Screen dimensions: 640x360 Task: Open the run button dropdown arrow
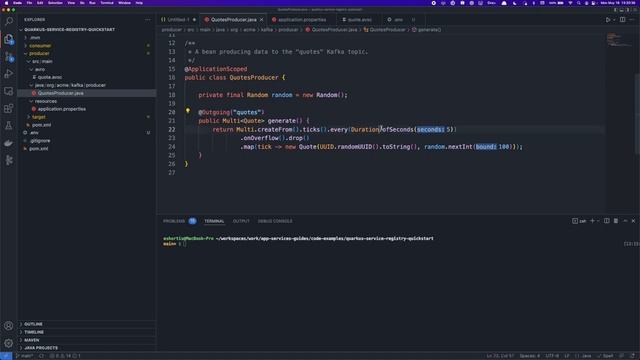pos(614,20)
